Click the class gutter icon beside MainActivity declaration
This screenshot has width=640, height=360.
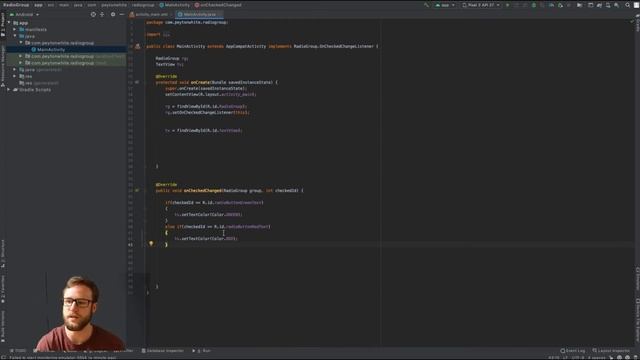coord(138,46)
